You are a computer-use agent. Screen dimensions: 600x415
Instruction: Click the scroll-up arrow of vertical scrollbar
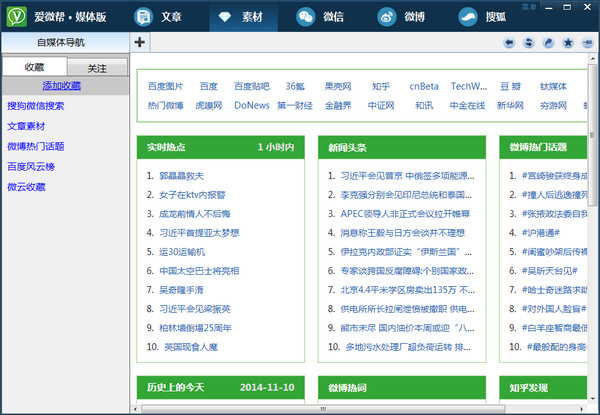592,59
